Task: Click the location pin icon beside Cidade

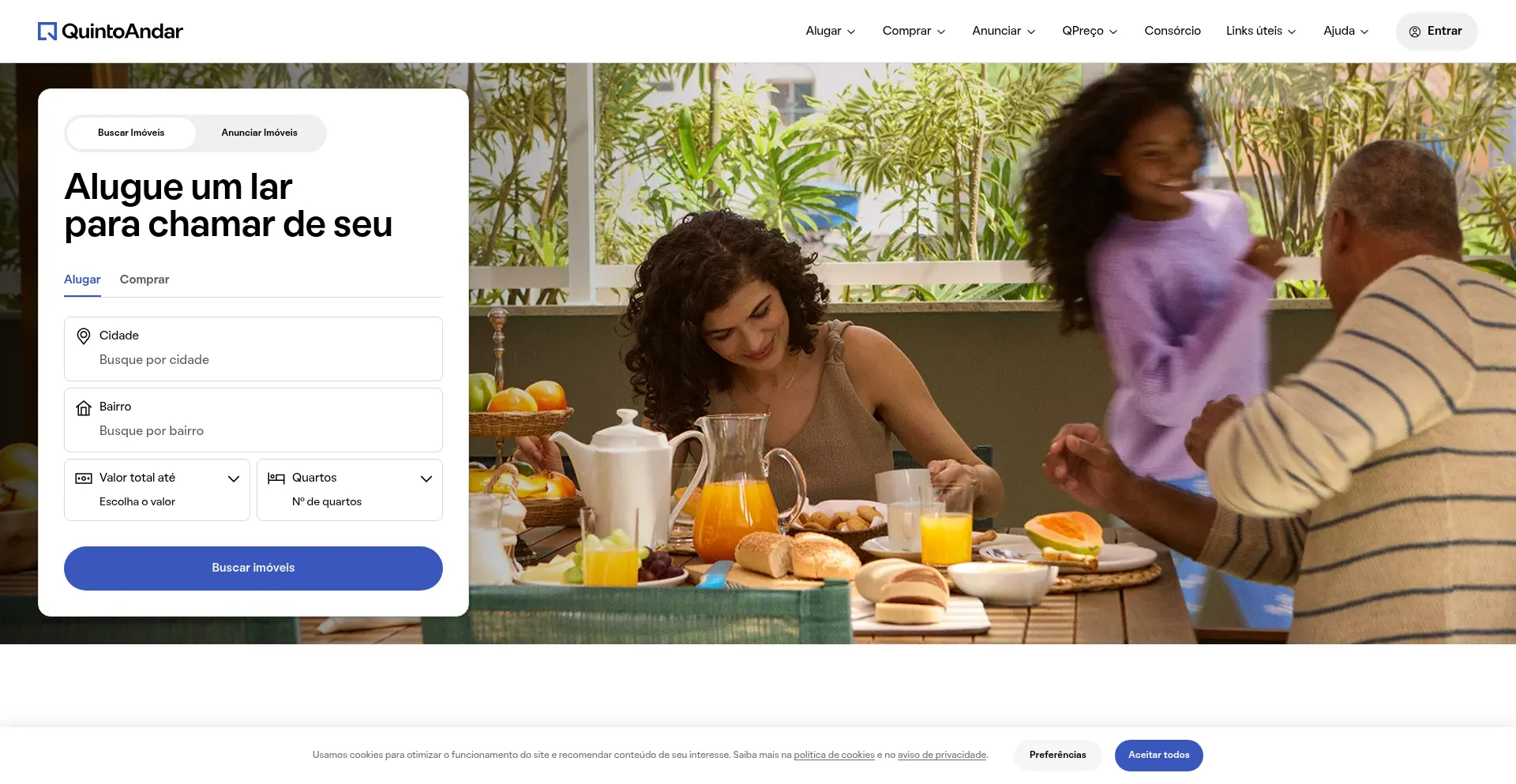Action: (x=83, y=336)
